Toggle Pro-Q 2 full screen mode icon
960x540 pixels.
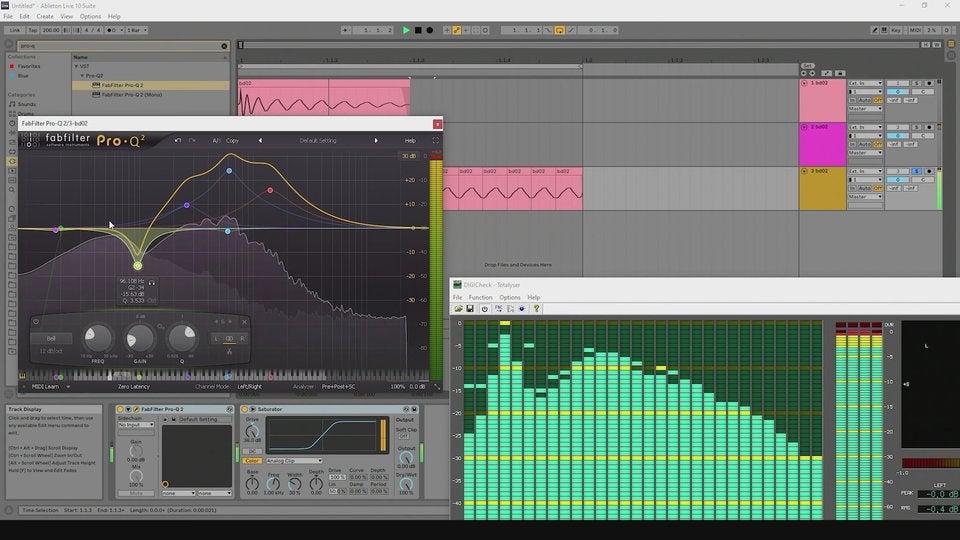coord(436,140)
